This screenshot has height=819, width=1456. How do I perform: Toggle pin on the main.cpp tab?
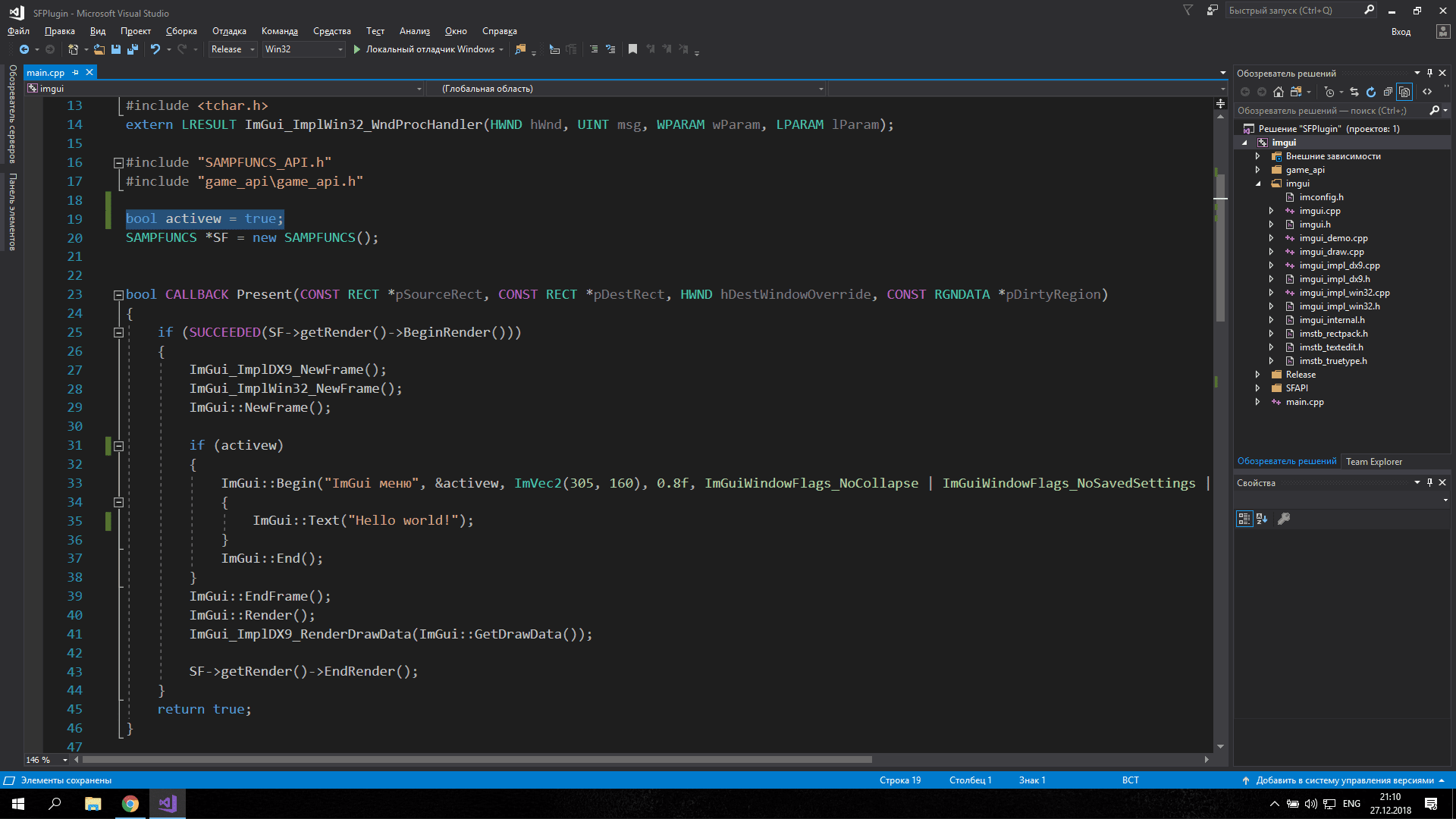click(75, 73)
